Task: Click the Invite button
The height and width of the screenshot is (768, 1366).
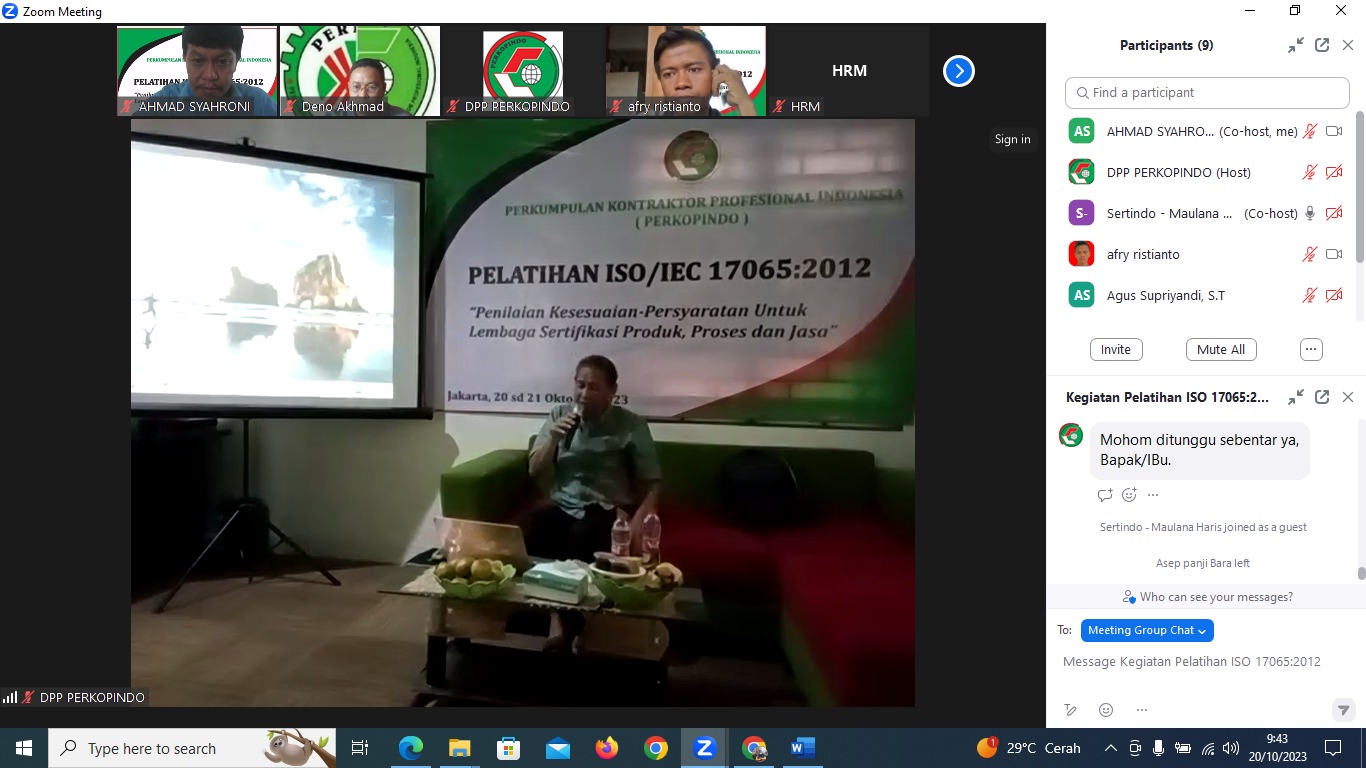Action: pos(1116,349)
